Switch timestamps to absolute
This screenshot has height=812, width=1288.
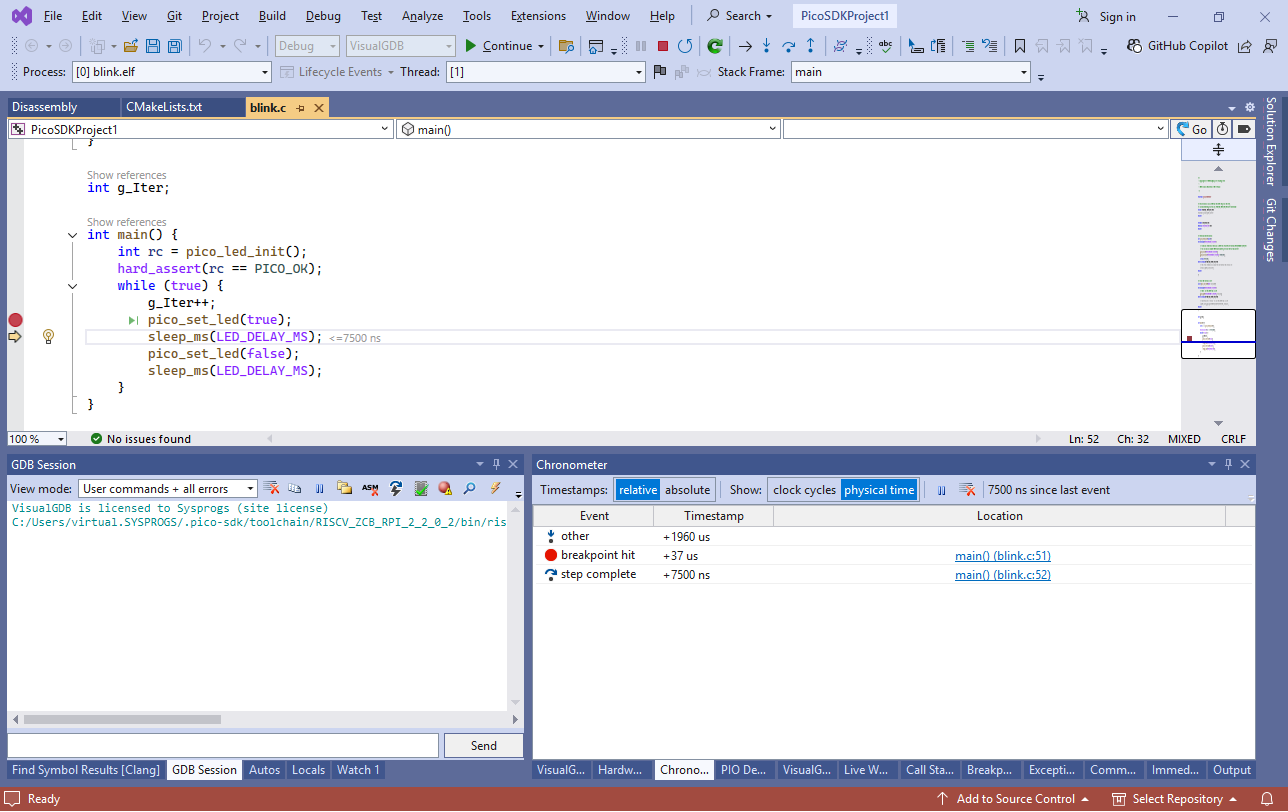tap(687, 490)
